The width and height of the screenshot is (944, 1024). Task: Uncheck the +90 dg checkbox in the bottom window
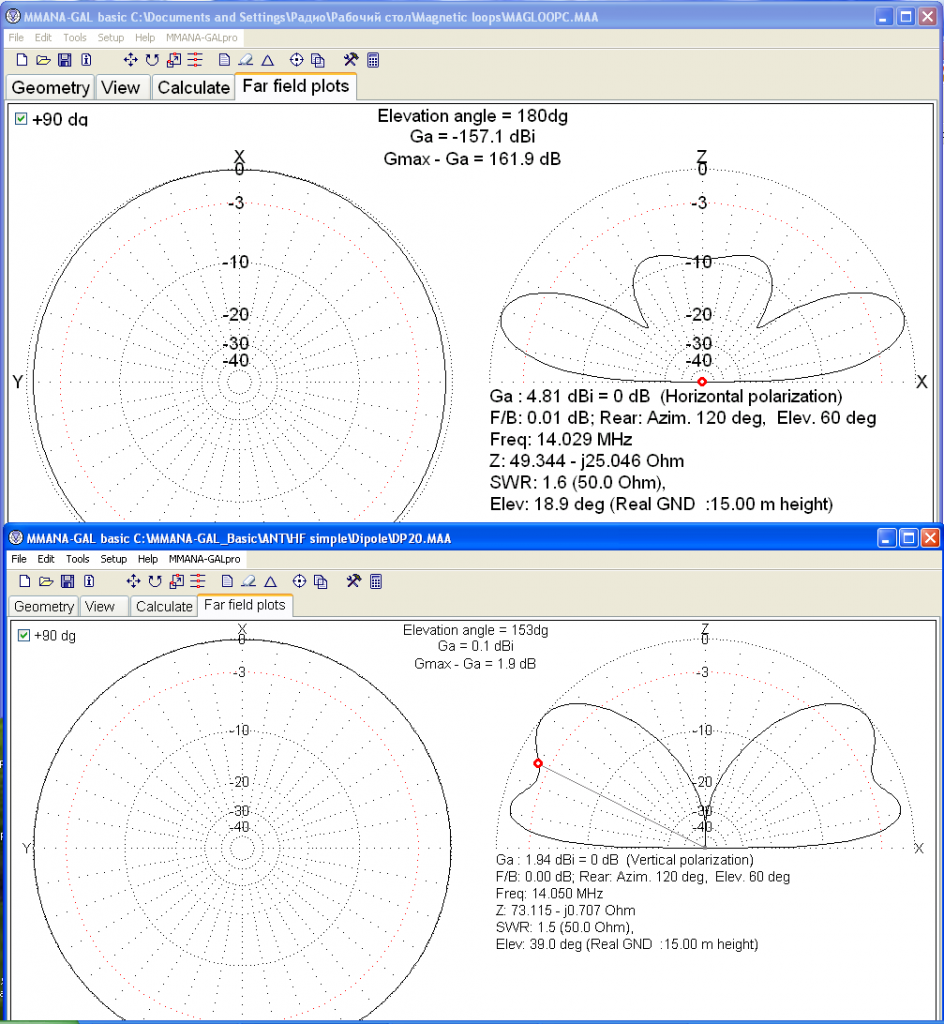(23, 635)
